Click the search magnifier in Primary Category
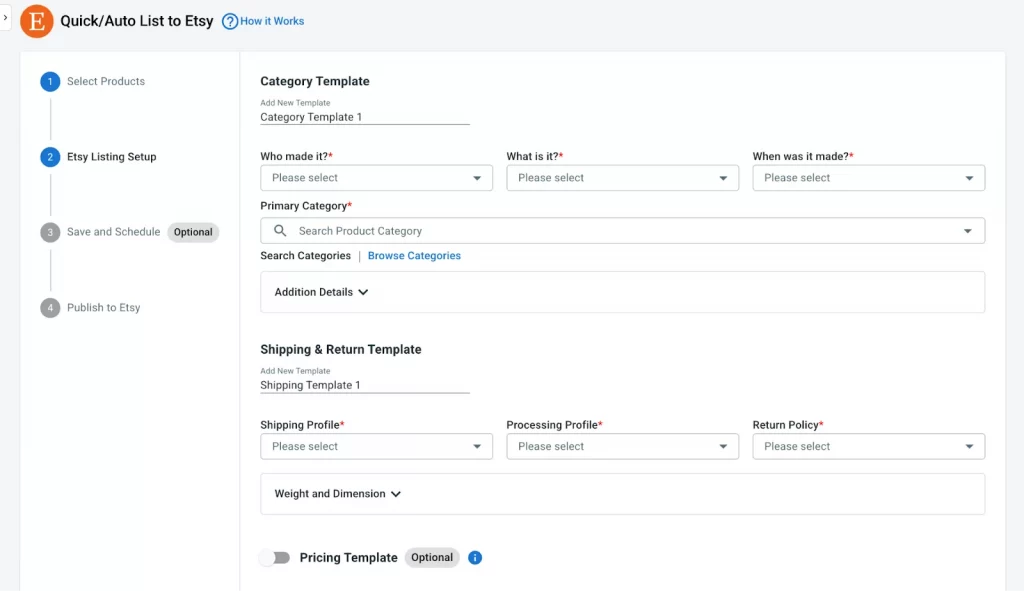 click(x=280, y=230)
